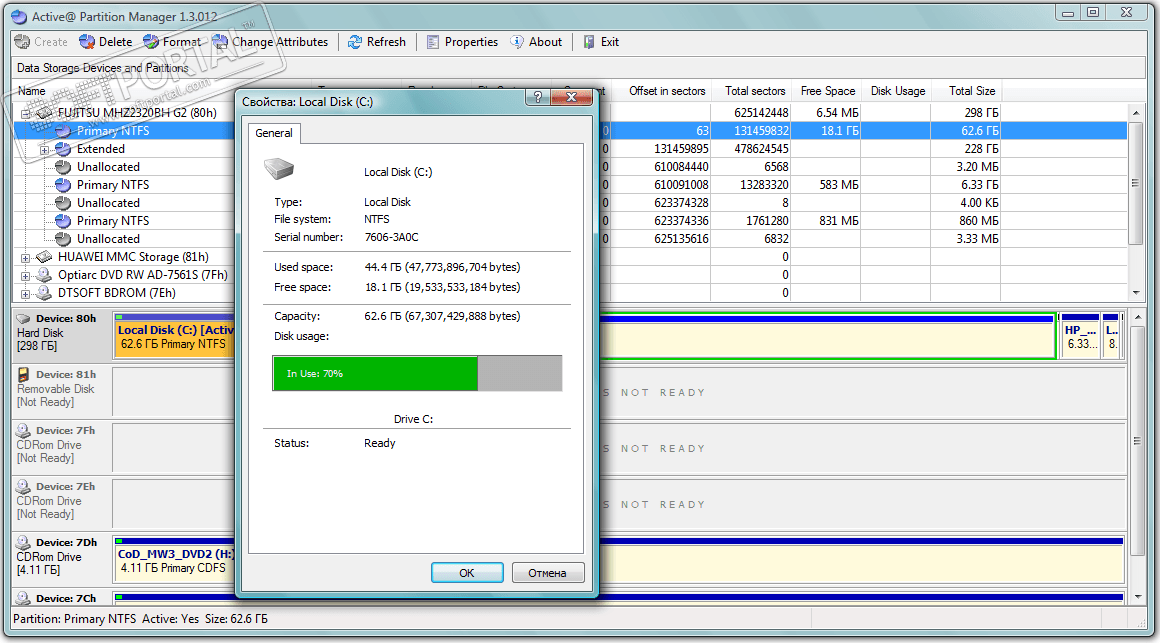Click the Extended partition icon
The height and width of the screenshot is (643, 1160).
point(63,149)
